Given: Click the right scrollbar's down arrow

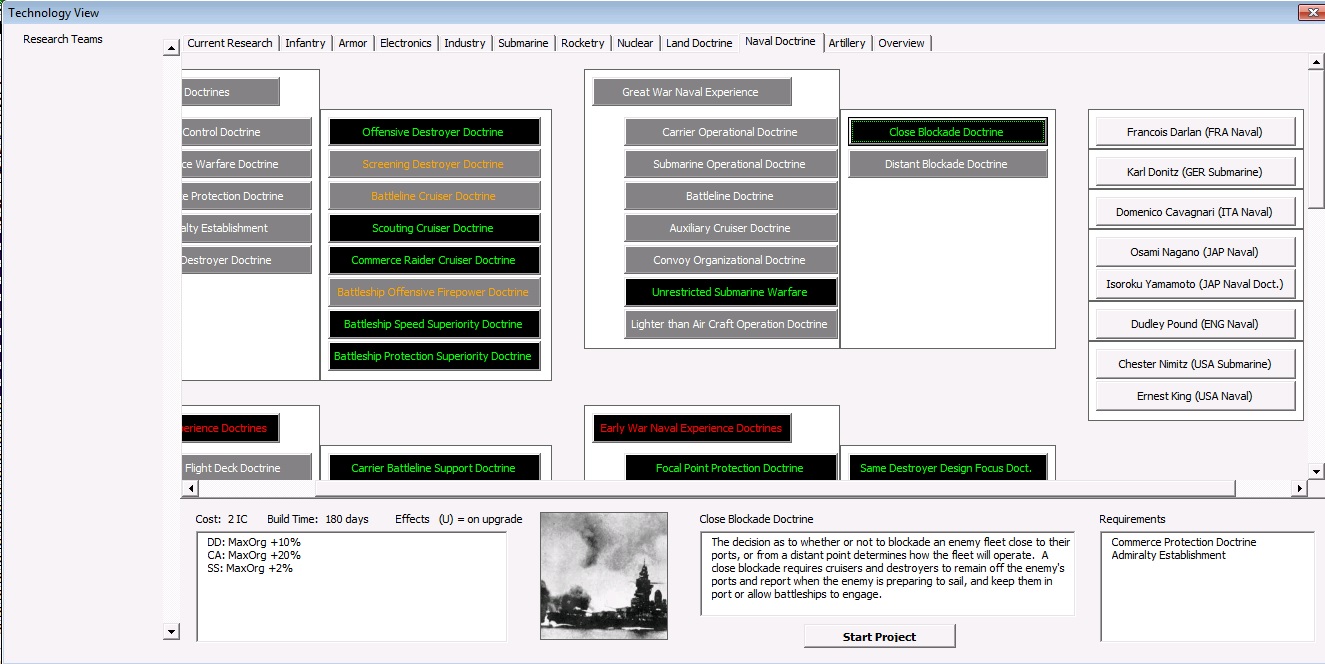Looking at the screenshot, I should click(x=1316, y=471).
